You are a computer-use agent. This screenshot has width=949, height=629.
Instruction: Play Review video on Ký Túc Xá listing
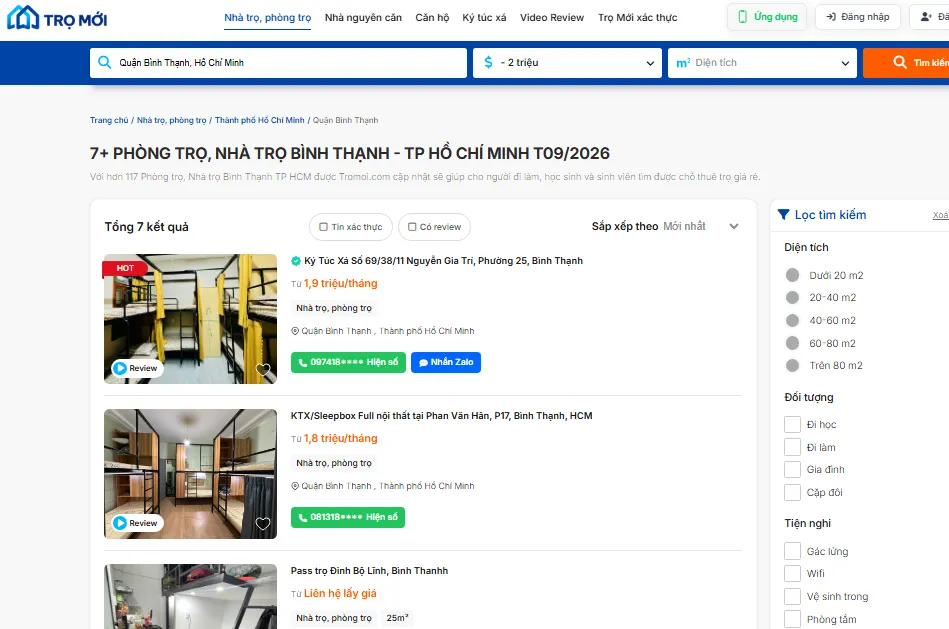coord(137,368)
